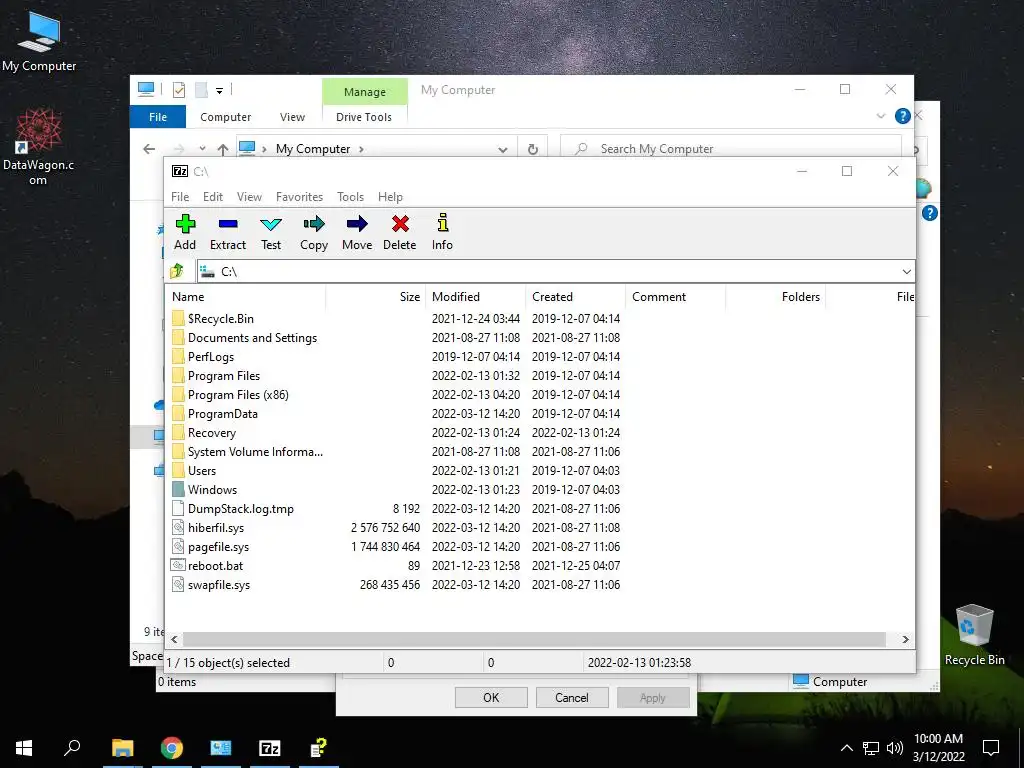The image size is (1024, 768).
Task: Open the Explorer File tab
Action: coord(158,117)
